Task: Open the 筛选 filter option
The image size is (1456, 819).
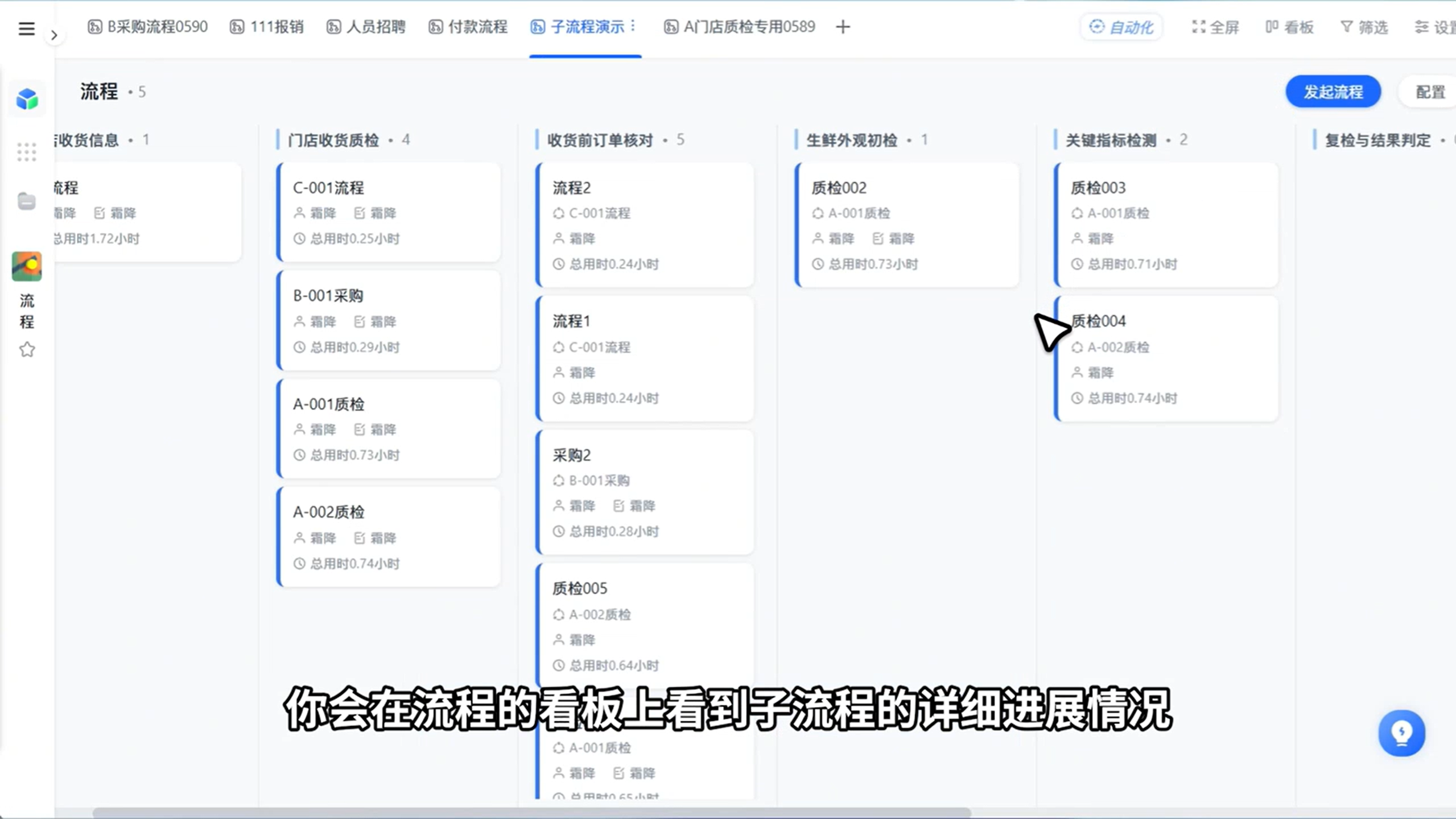Action: (x=1364, y=27)
